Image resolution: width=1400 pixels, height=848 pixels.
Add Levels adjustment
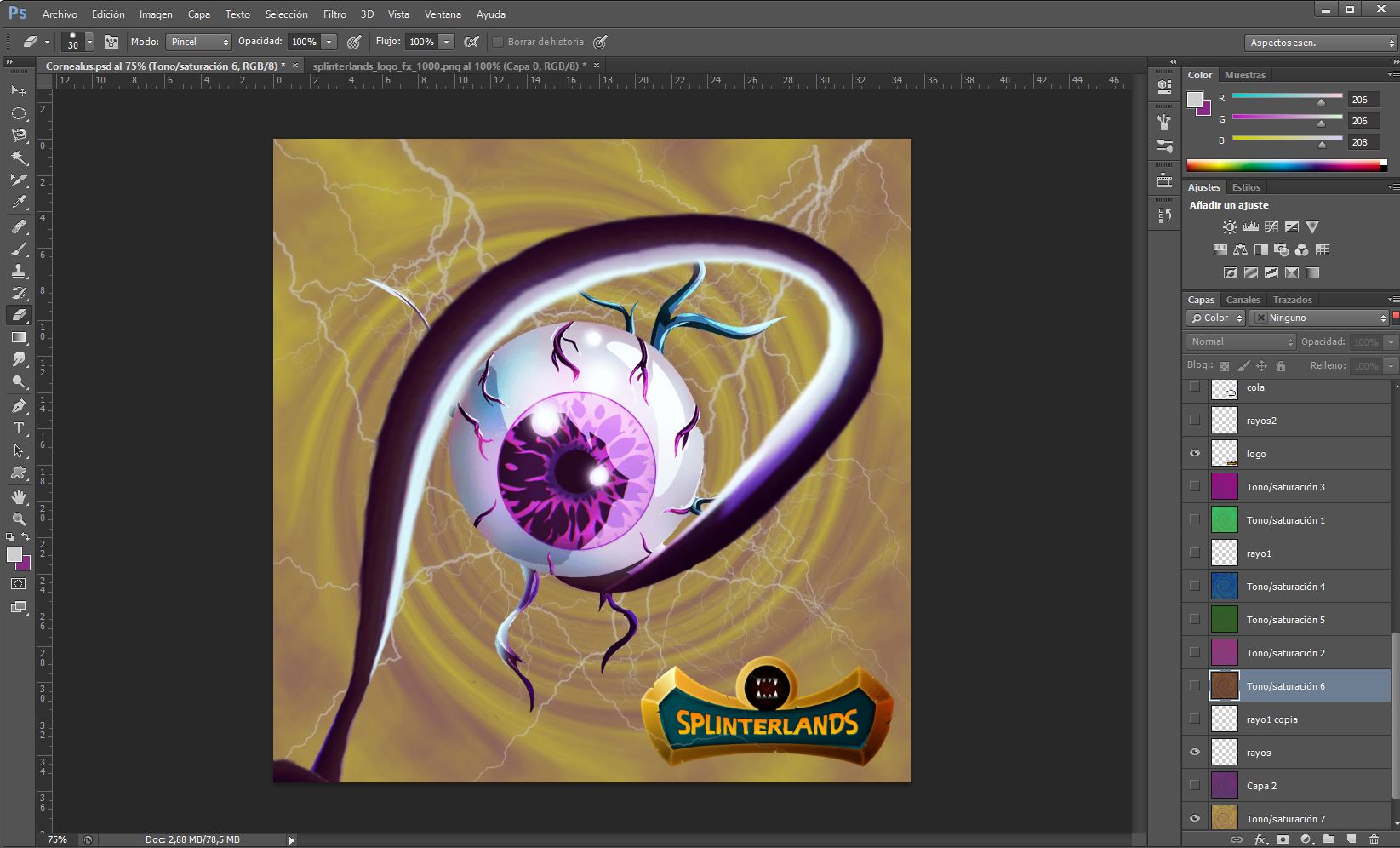1250,227
